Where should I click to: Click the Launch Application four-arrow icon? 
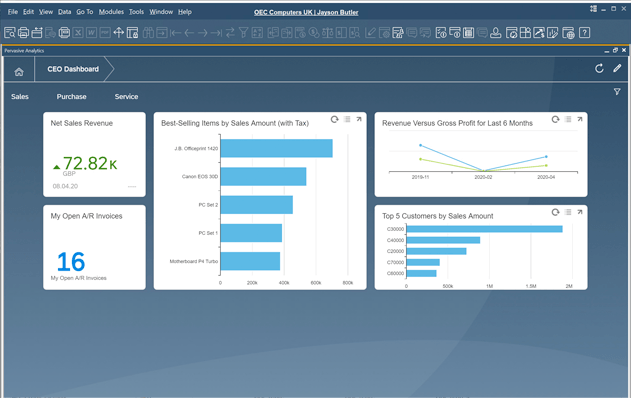coord(119,33)
